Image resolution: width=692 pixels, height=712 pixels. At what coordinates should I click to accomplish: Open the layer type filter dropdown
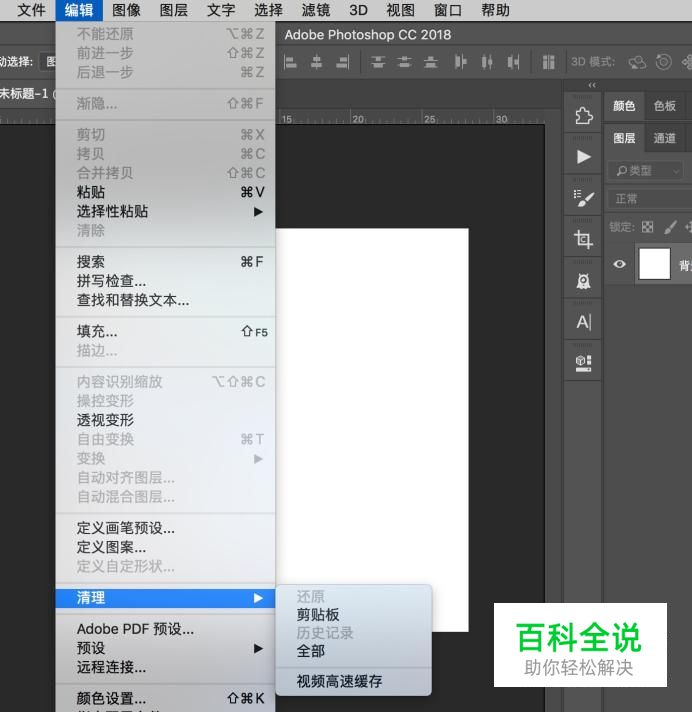(645, 171)
